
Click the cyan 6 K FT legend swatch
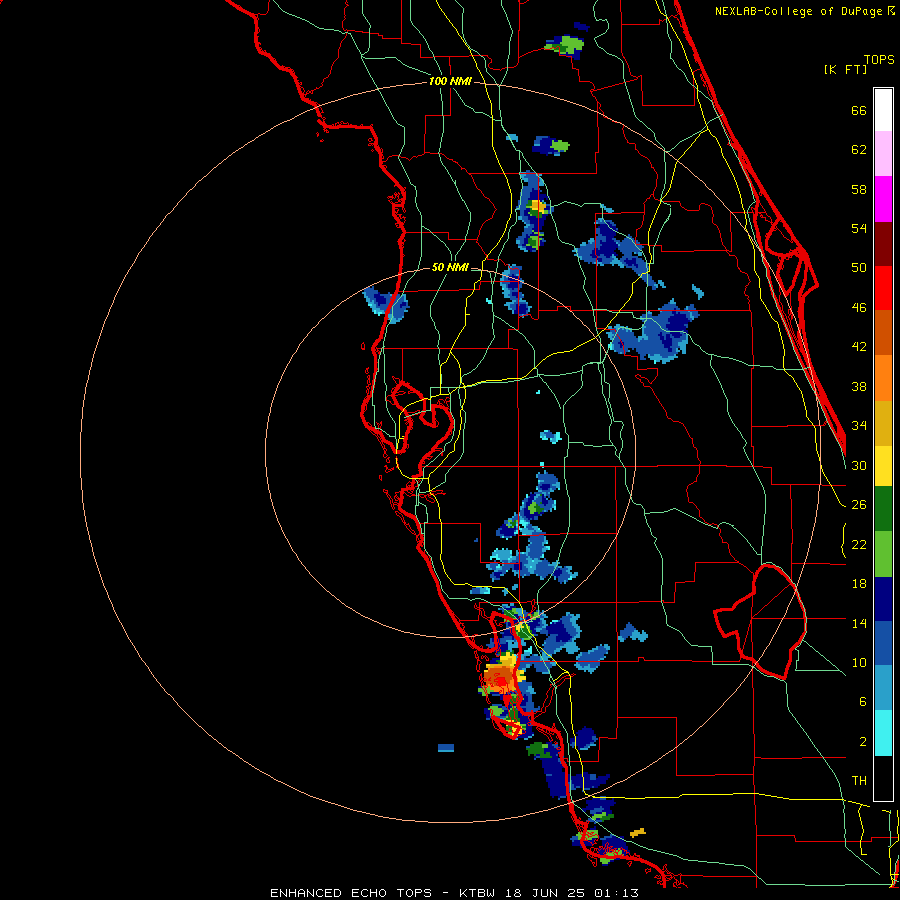tap(883, 733)
